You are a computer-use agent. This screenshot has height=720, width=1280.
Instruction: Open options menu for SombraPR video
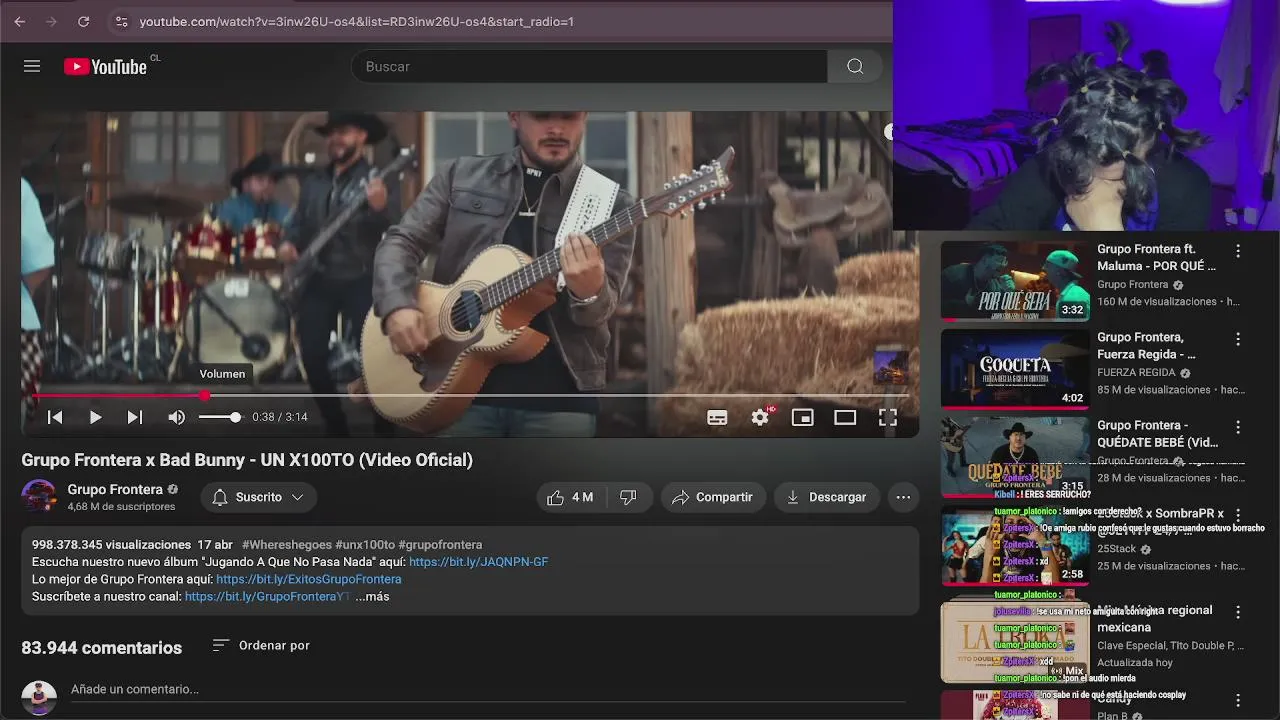[1238, 515]
